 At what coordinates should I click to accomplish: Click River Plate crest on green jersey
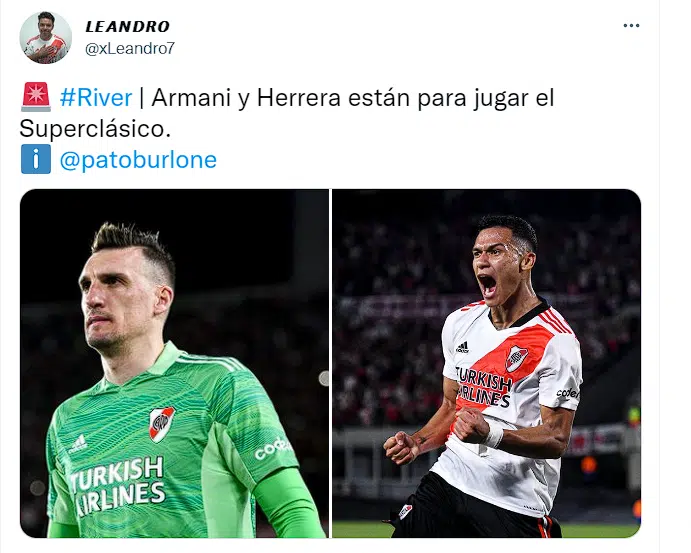tap(161, 424)
